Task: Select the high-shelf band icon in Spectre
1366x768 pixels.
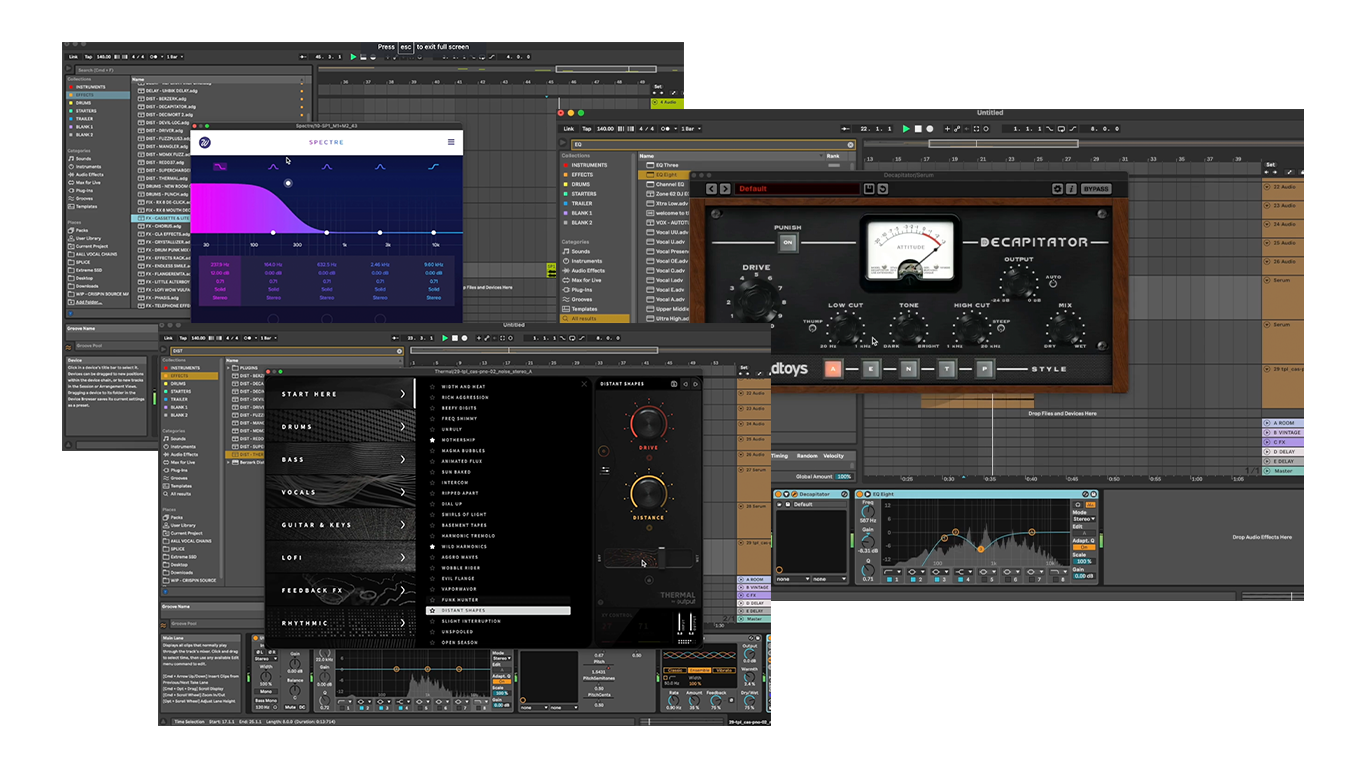Action: [x=433, y=166]
